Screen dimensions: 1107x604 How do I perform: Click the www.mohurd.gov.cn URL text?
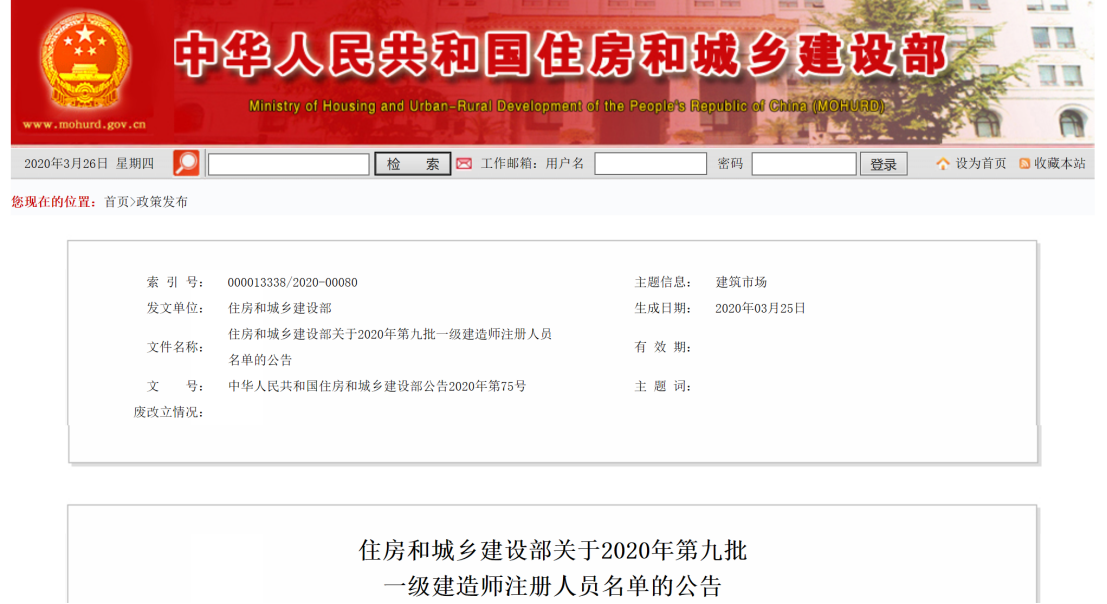[84, 125]
